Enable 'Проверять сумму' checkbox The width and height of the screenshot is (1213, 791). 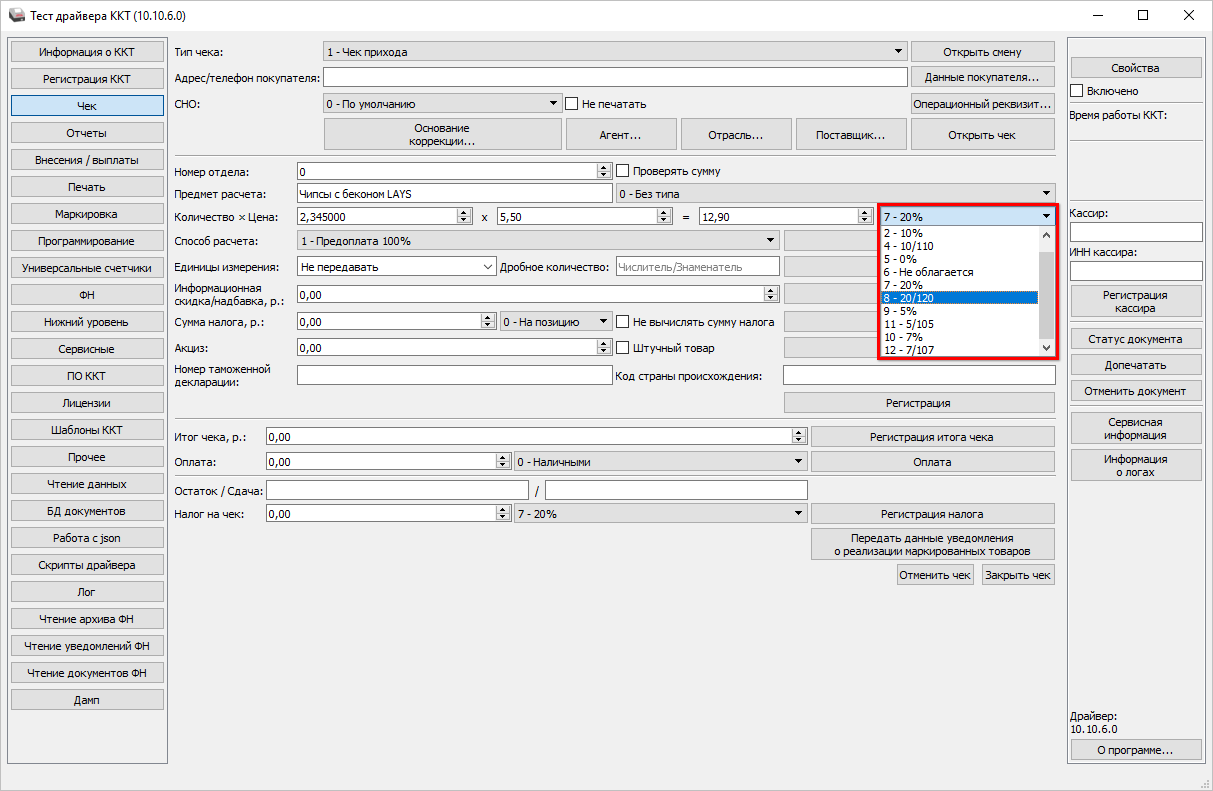click(x=623, y=171)
